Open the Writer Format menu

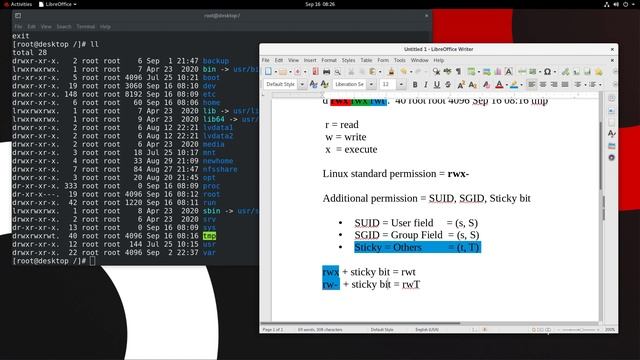(329, 60)
